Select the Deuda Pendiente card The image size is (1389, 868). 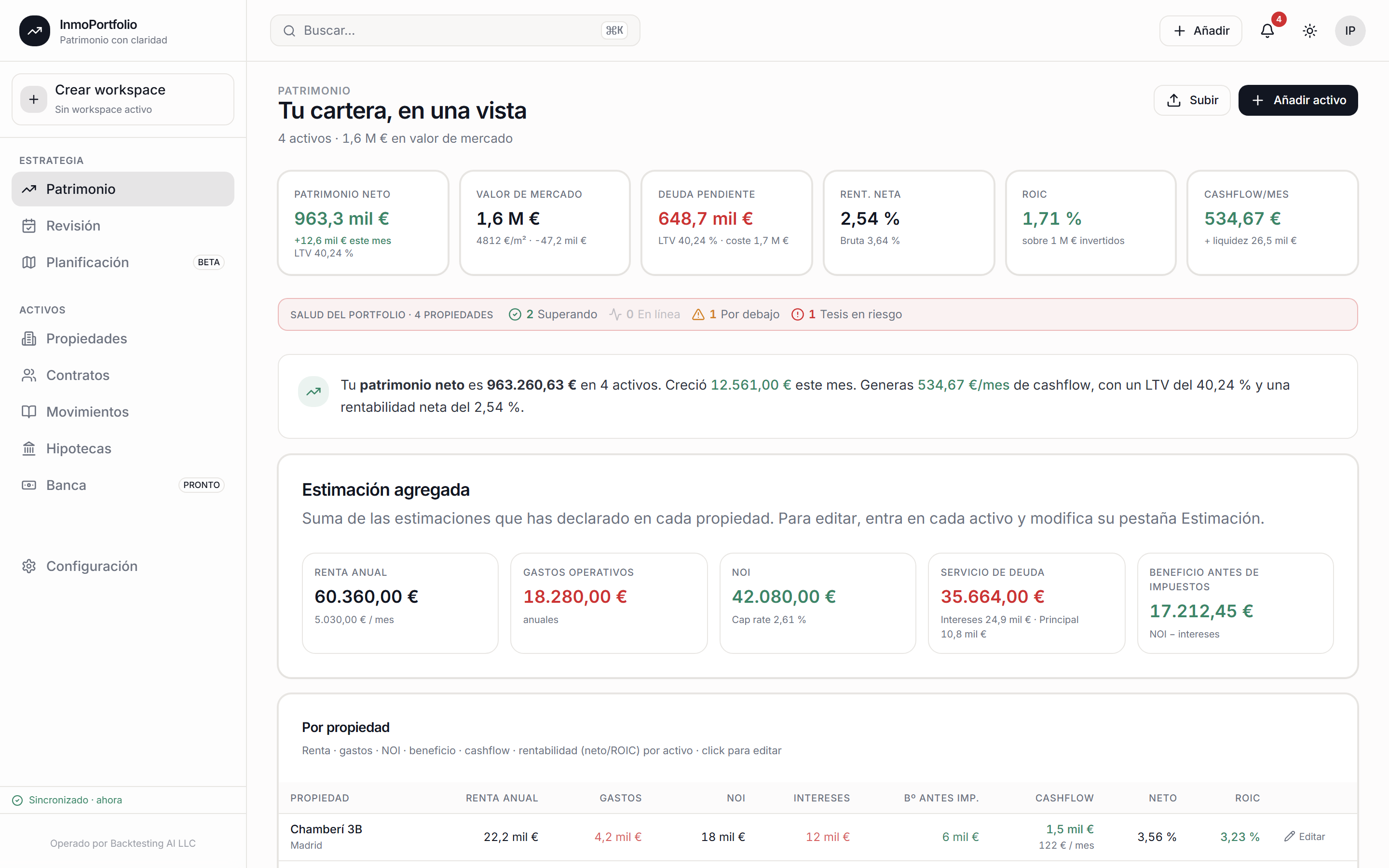pos(727,223)
